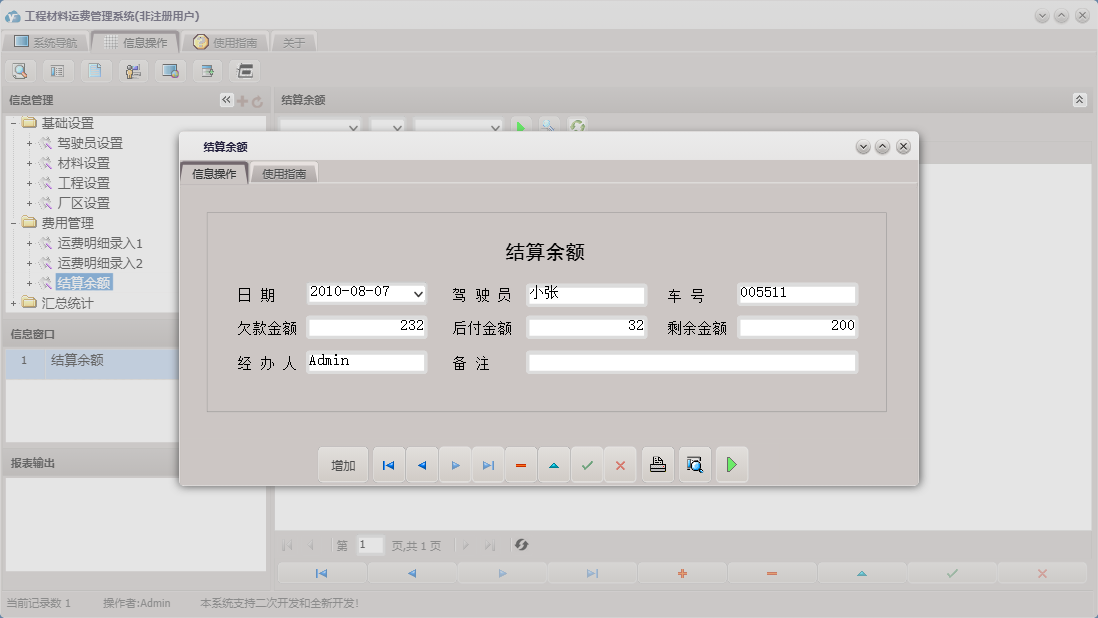1098x618 pixels.
Task: Click inside the 备注 input field
Action: [x=690, y=362]
